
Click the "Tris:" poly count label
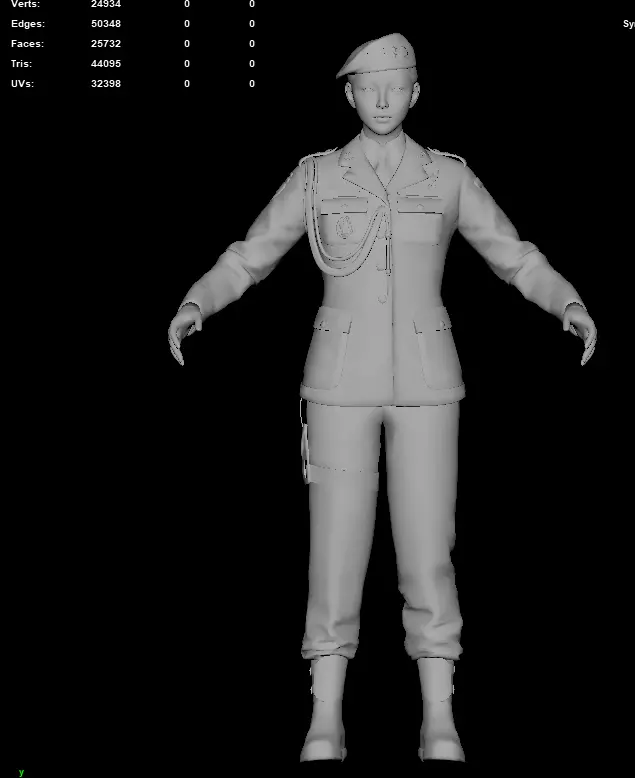click(21, 64)
